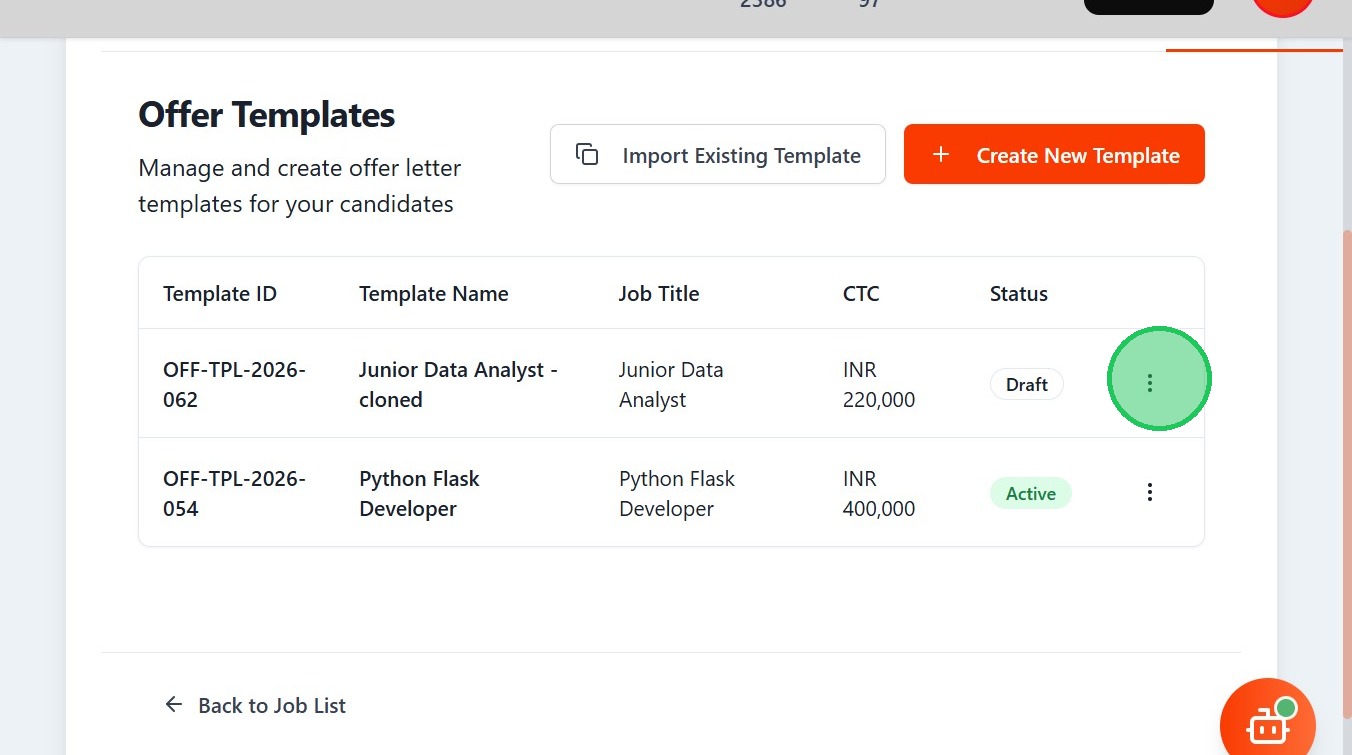This screenshot has height=755, width=1352.
Task: Click the Status column header
Action: [x=1019, y=294]
